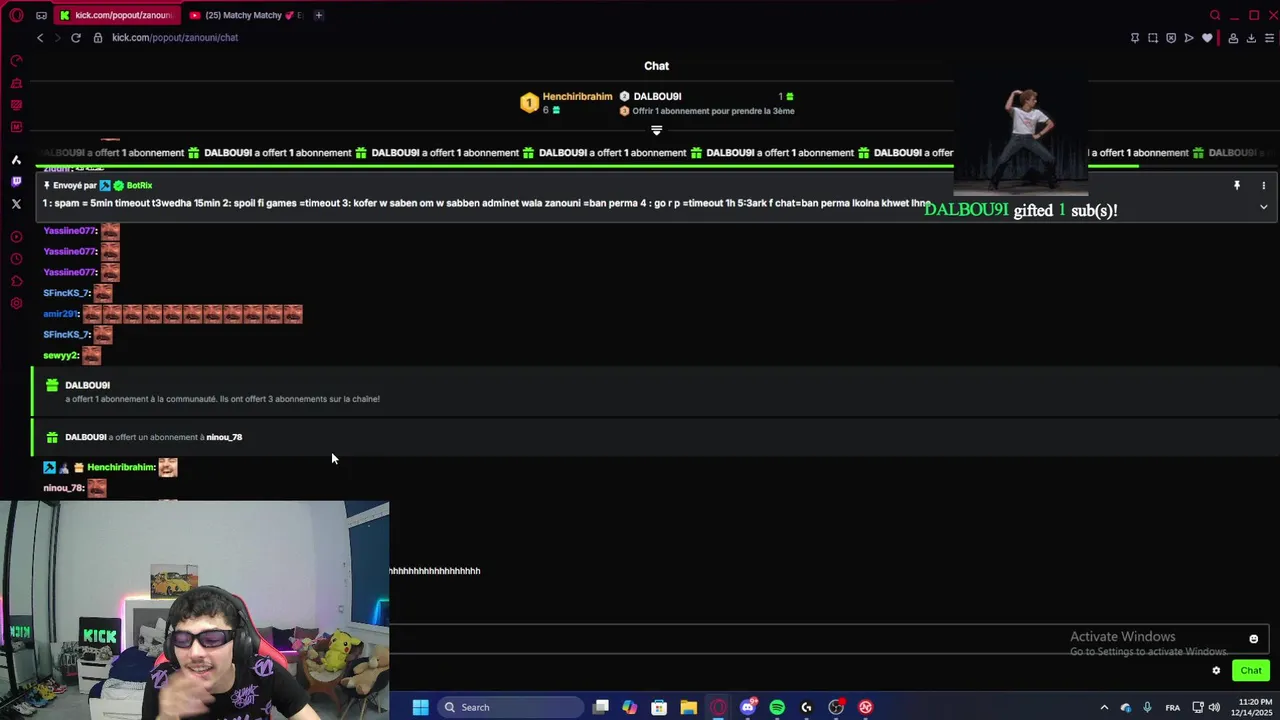Go back to previous page

[x=40, y=38]
